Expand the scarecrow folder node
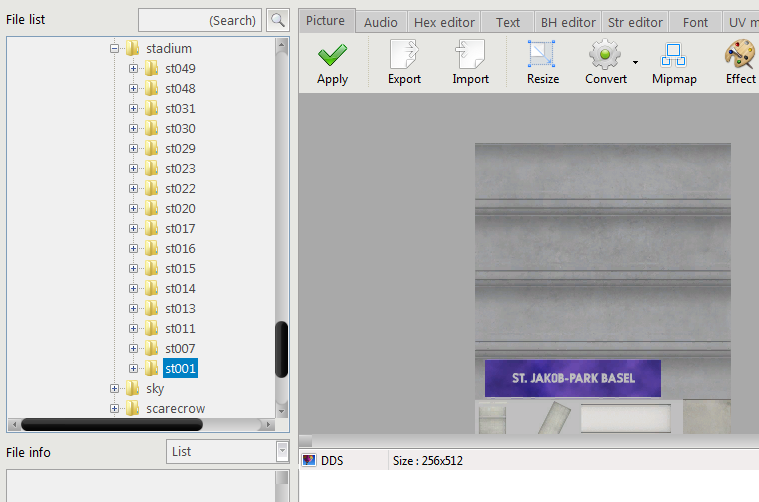 point(114,408)
